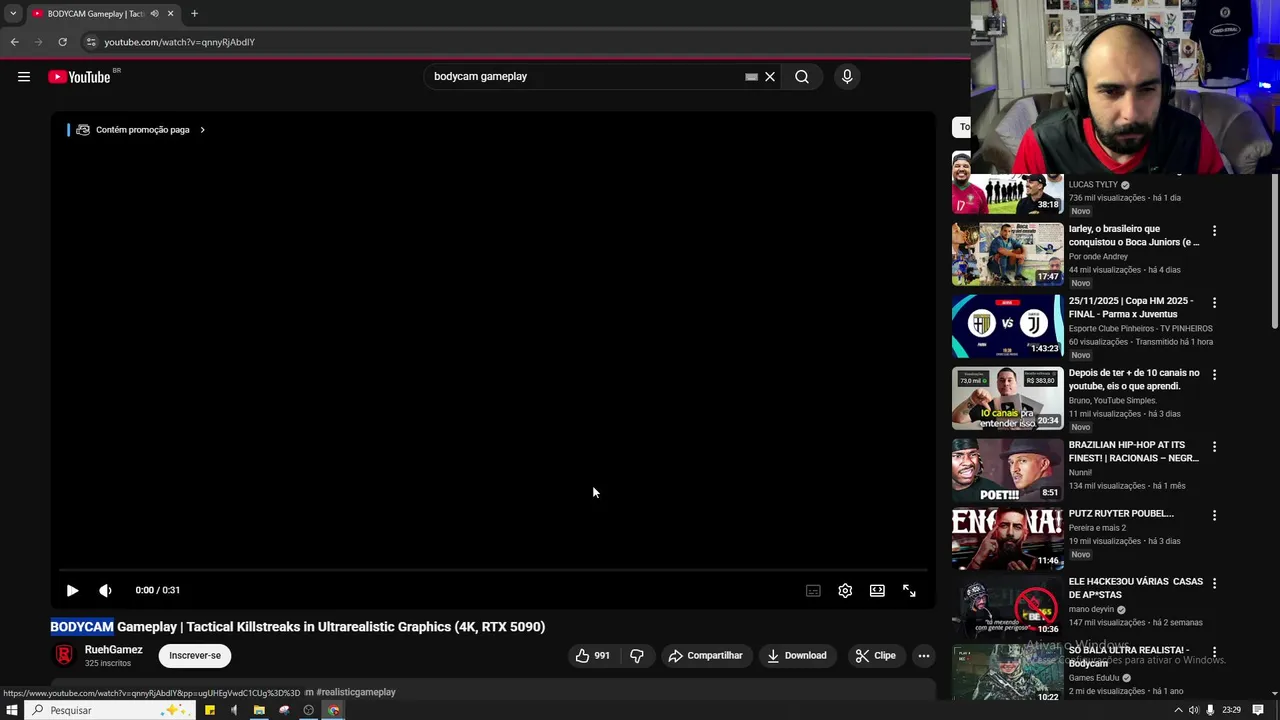Open Copa HM 2025 Parma x Juventus thumbnail
Screen dimensions: 1280x720
pyautogui.click(x=1007, y=326)
